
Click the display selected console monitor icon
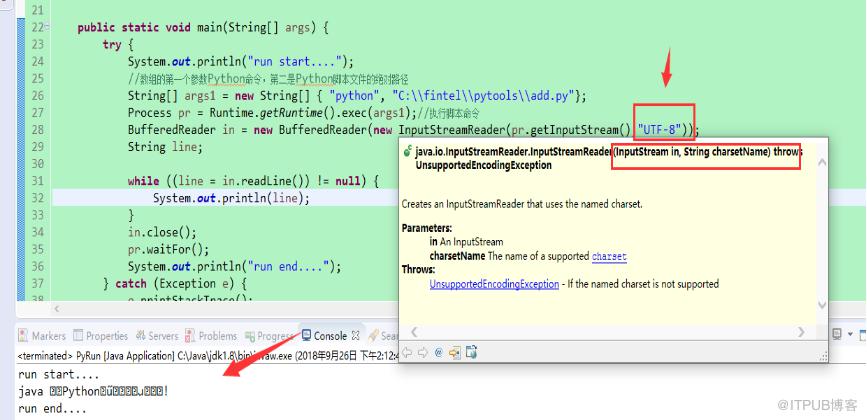tap(838, 335)
